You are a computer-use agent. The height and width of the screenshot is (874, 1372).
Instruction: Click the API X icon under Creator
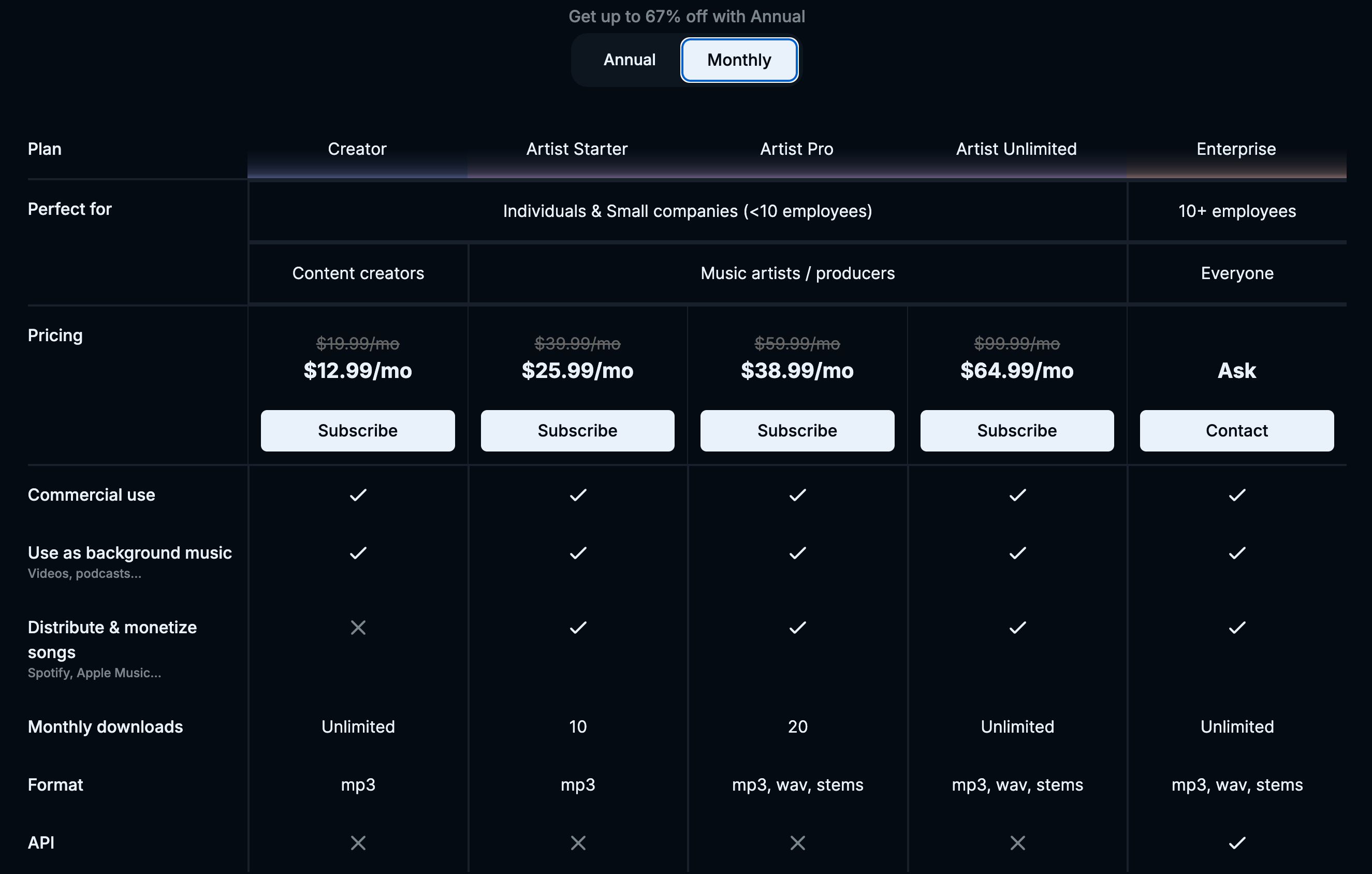358,842
